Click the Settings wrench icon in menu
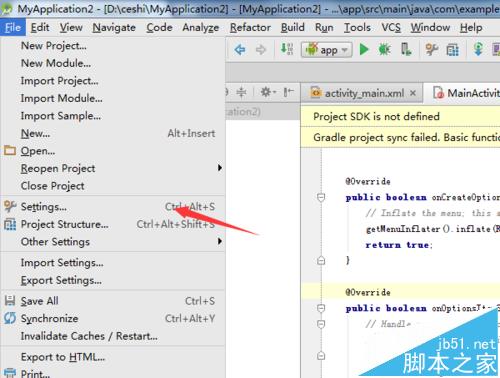 click(10, 206)
